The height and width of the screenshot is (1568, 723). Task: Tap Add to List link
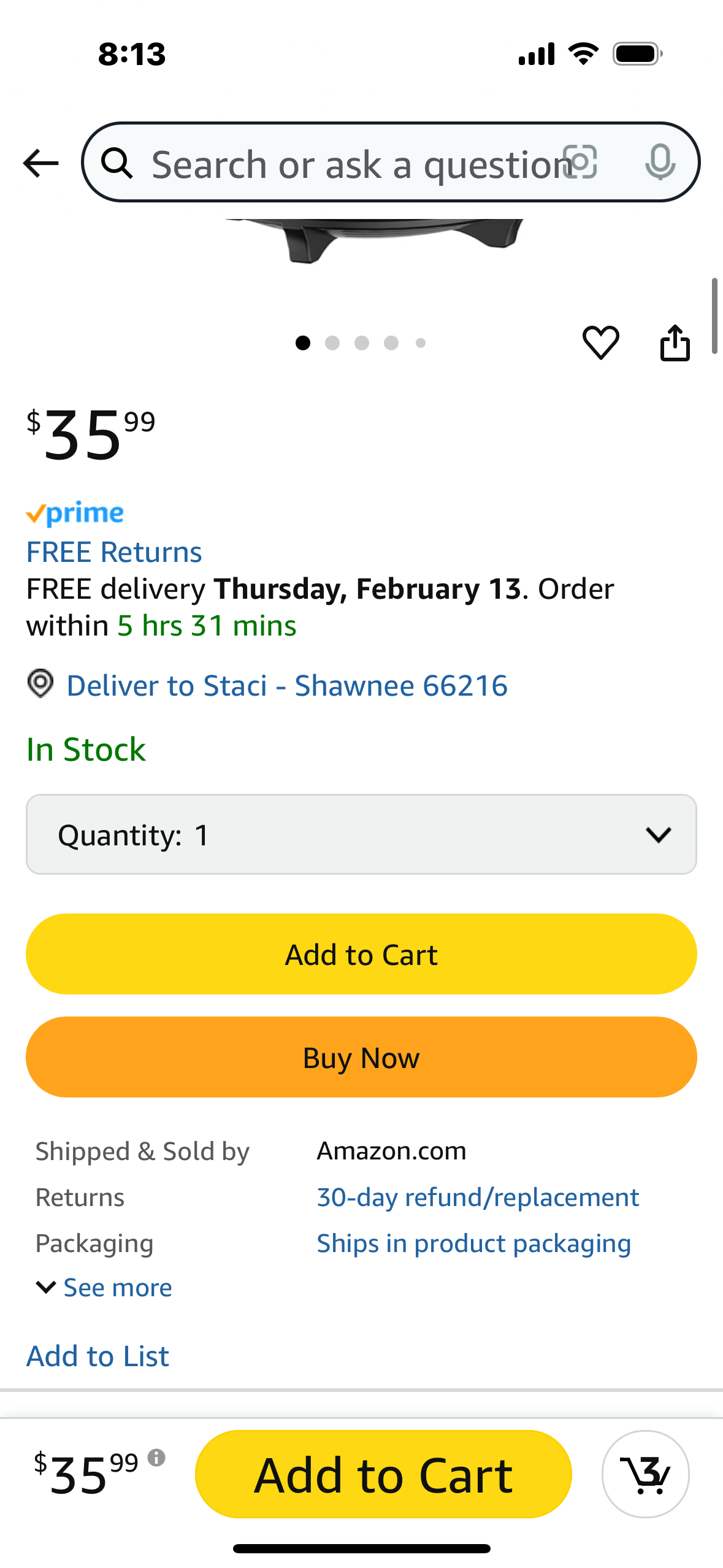(x=98, y=1356)
